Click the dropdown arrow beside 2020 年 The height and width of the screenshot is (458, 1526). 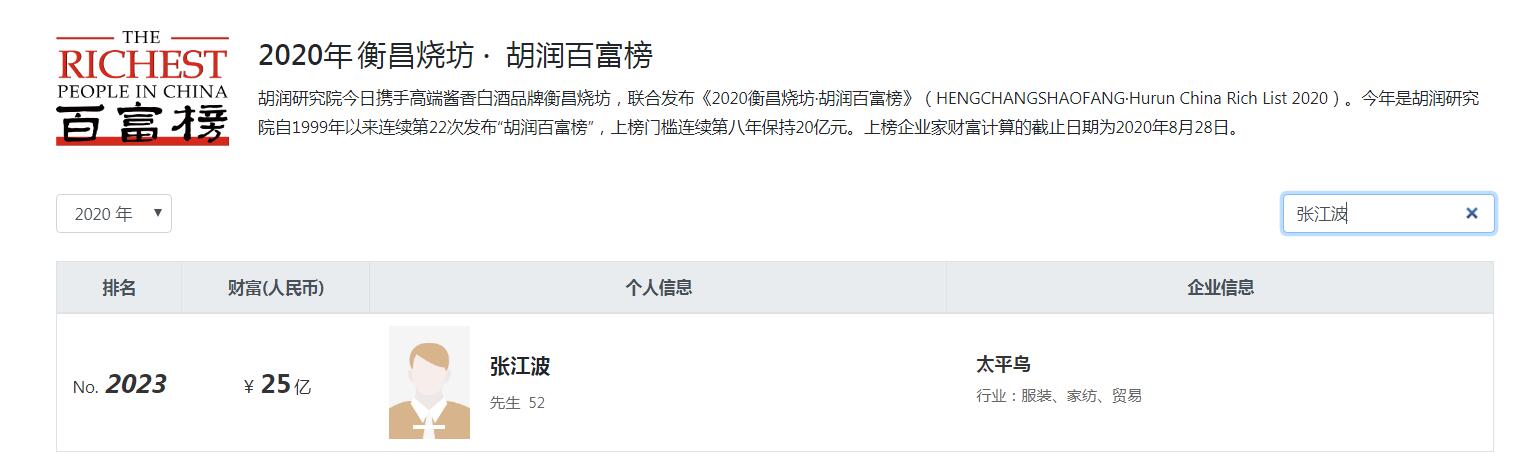click(157, 213)
